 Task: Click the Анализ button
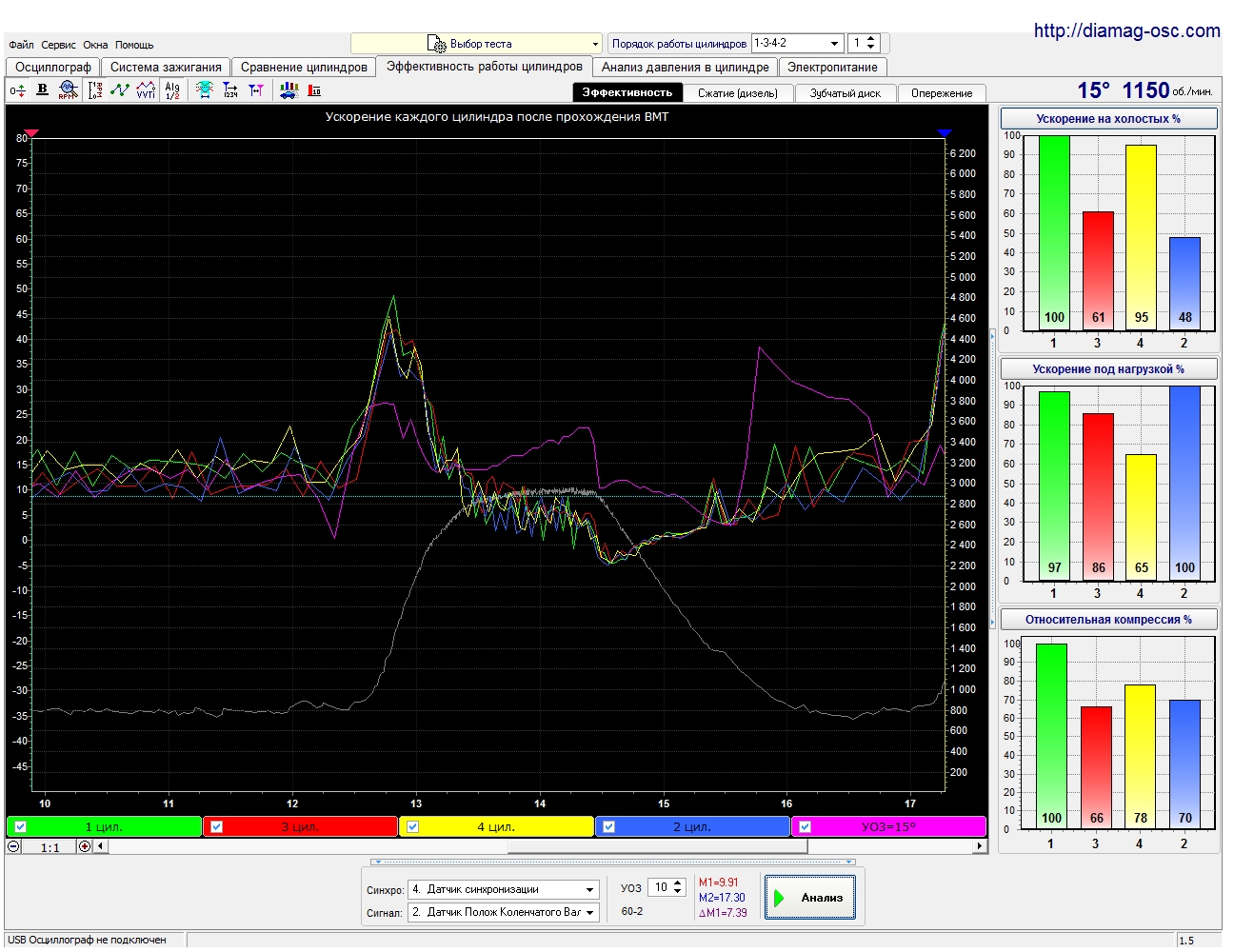click(810, 898)
